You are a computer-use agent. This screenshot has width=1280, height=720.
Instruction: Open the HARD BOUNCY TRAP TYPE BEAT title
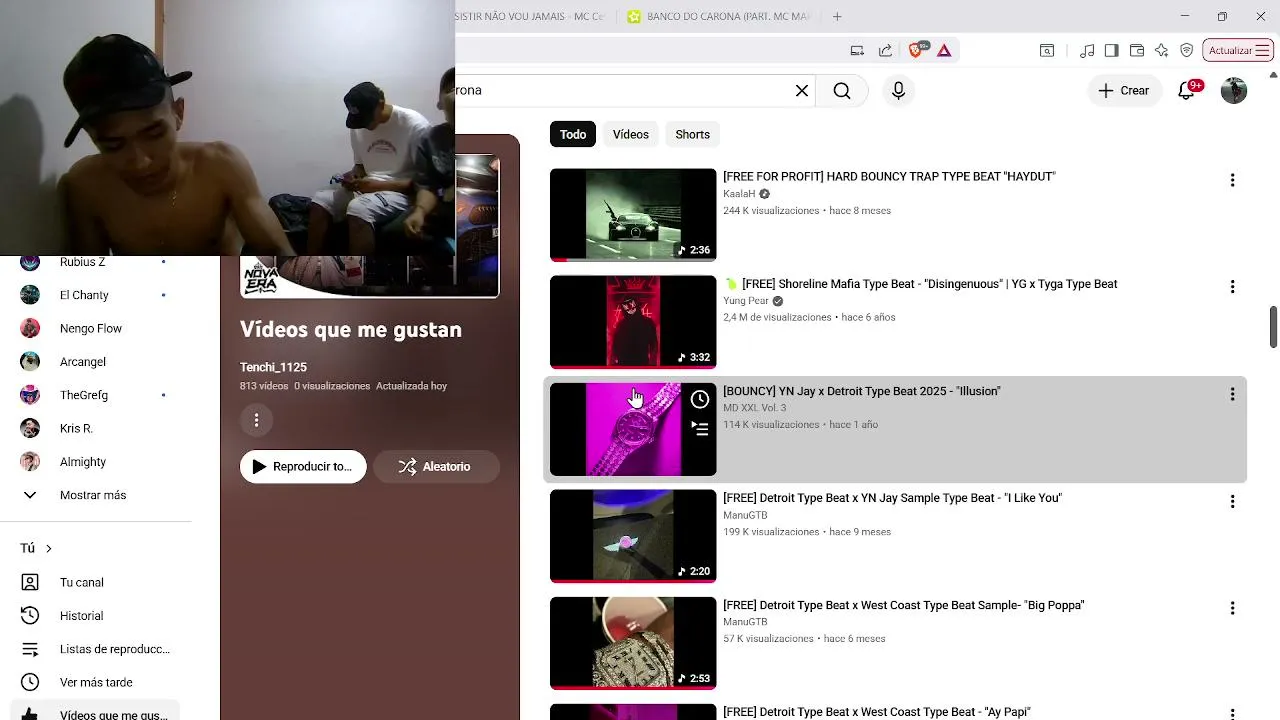tap(889, 177)
